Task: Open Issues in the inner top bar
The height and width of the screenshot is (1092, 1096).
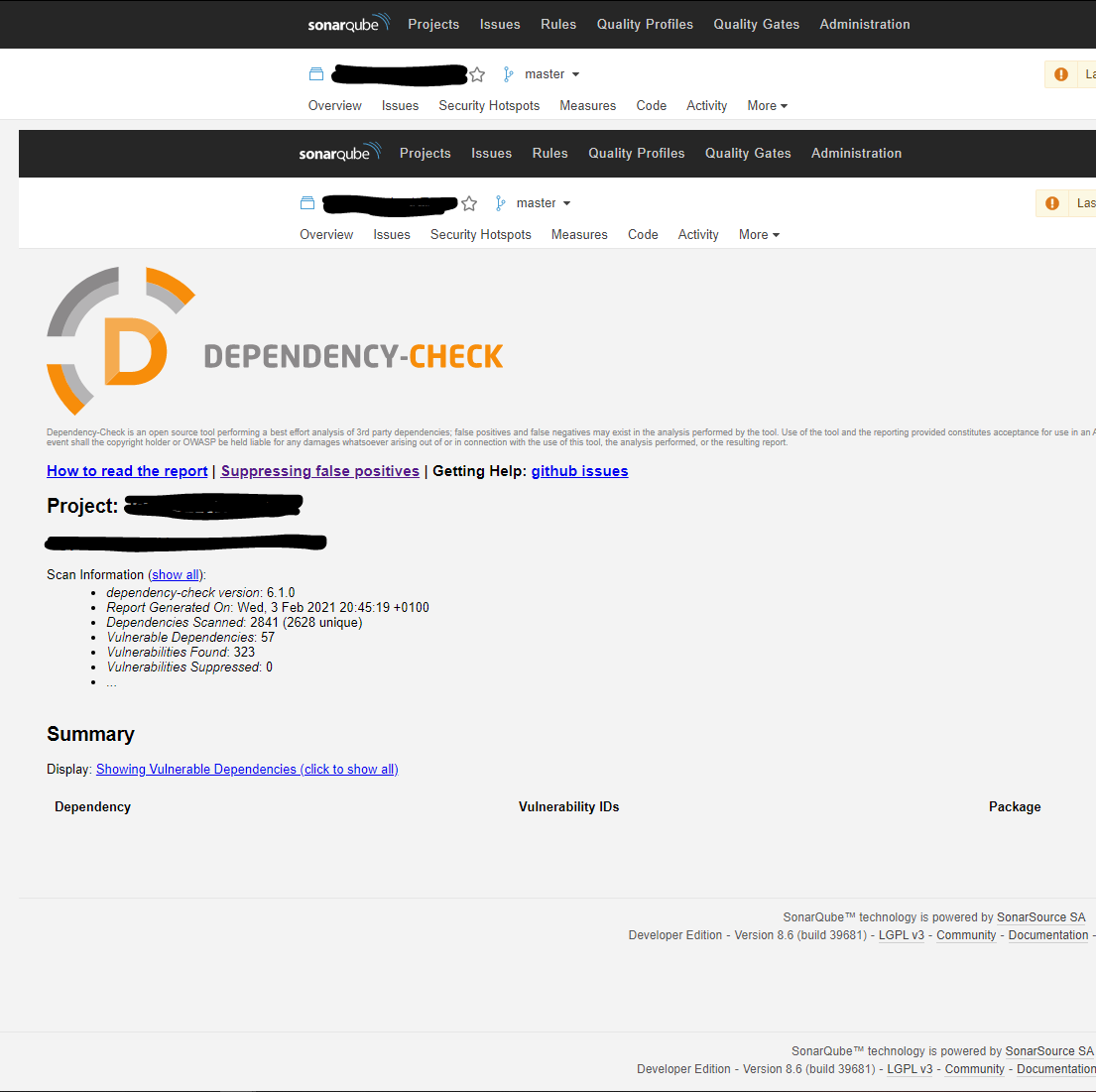Action: click(491, 153)
